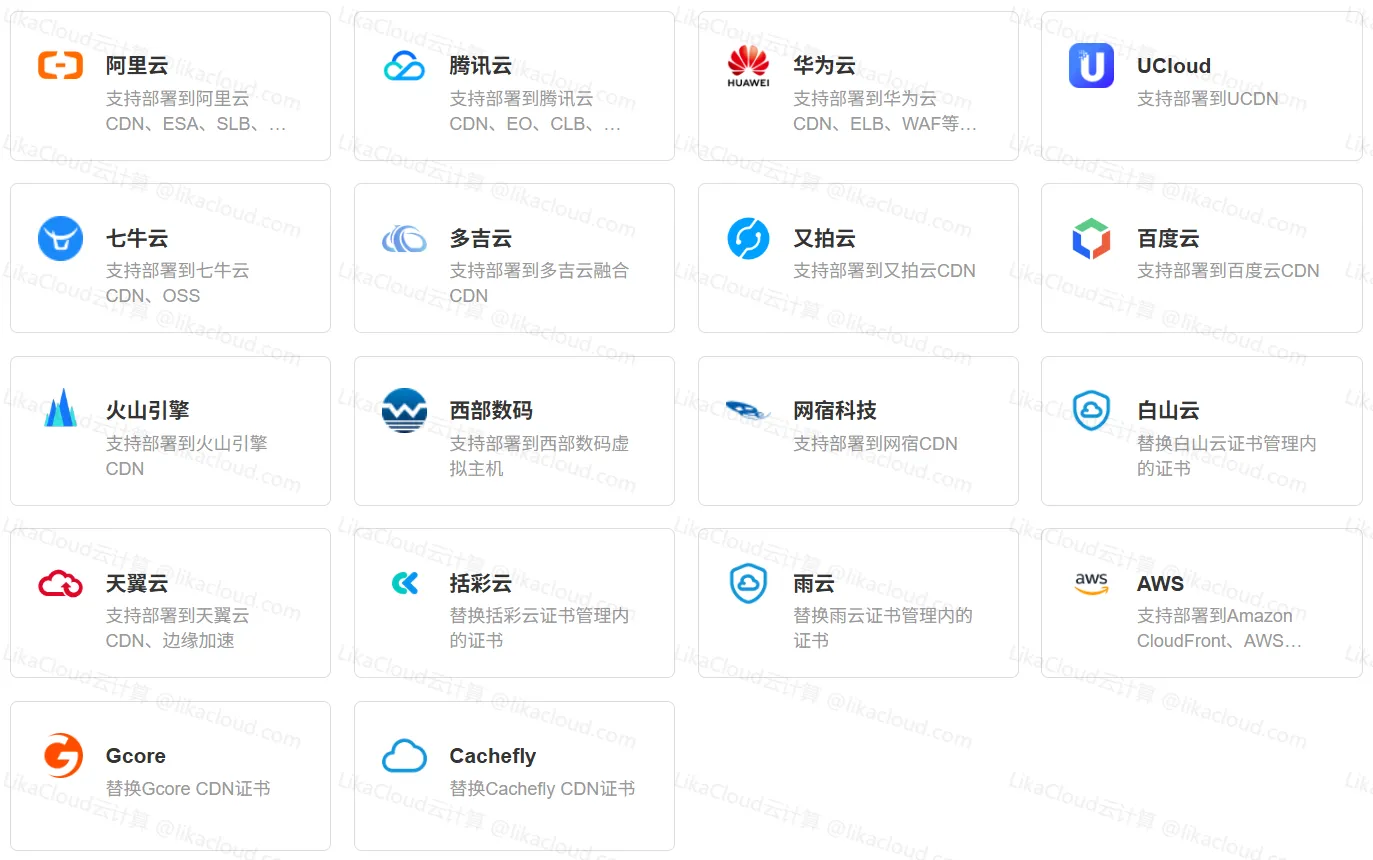Click the 雨云 shield cloud icon

(748, 583)
